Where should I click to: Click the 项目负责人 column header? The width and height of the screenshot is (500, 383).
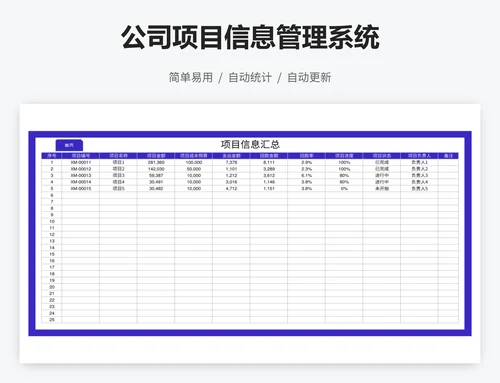pyautogui.click(x=420, y=156)
